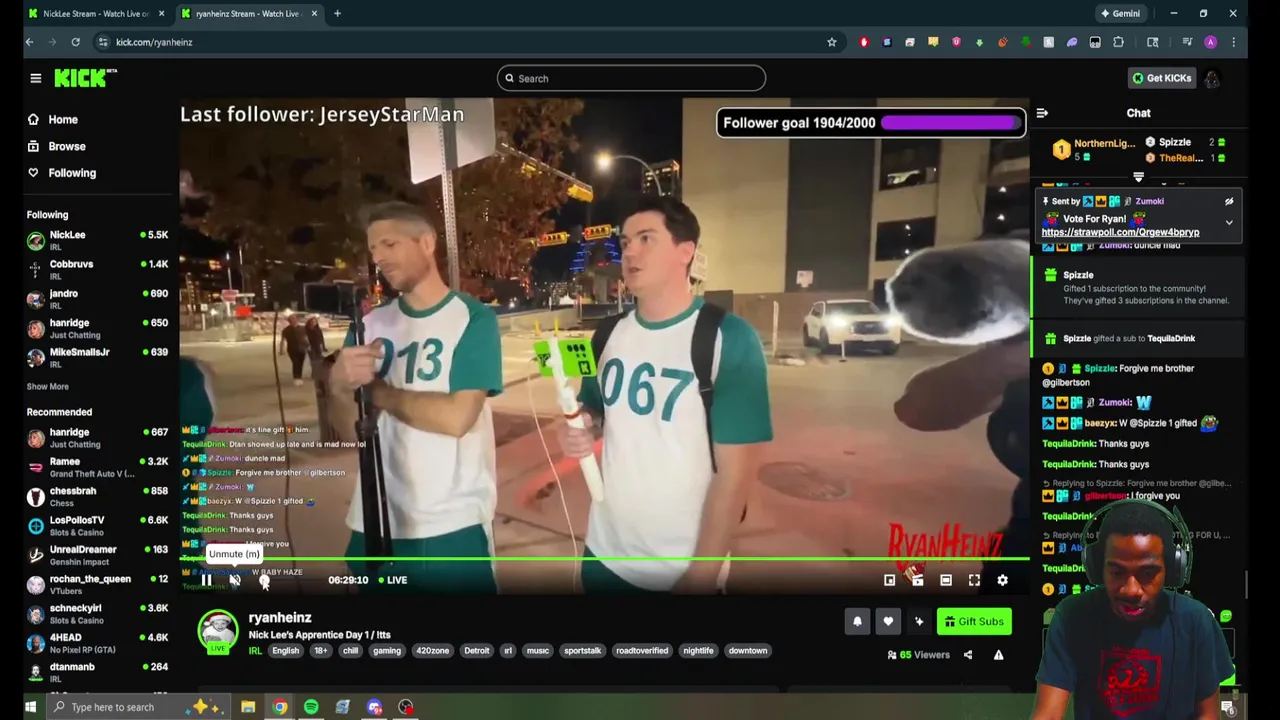Open LosPollosTV recommended channel

97,525
